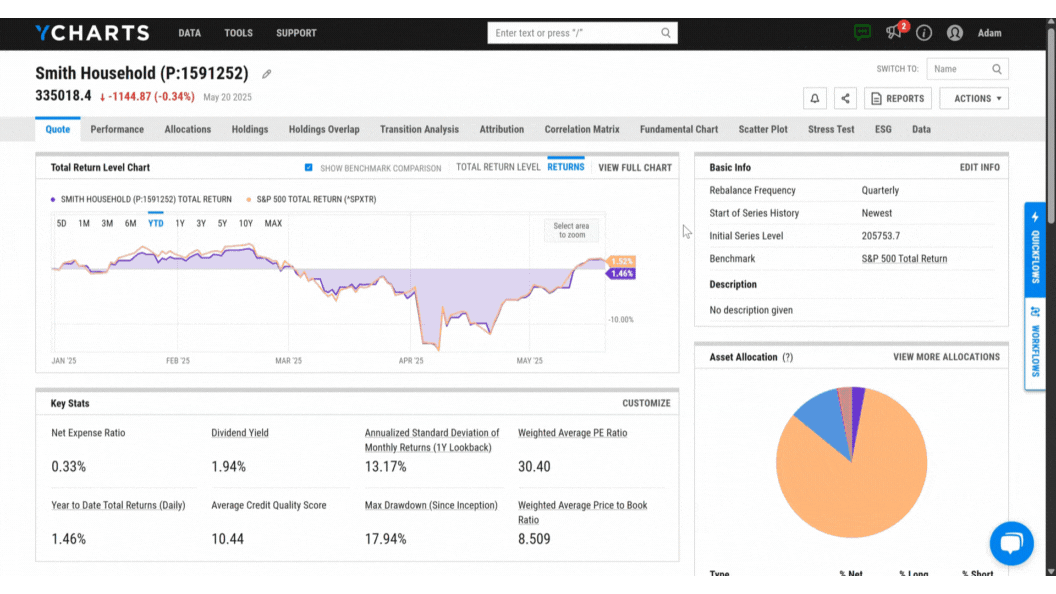
Task: Open the SUPPORT menu
Action: [296, 33]
